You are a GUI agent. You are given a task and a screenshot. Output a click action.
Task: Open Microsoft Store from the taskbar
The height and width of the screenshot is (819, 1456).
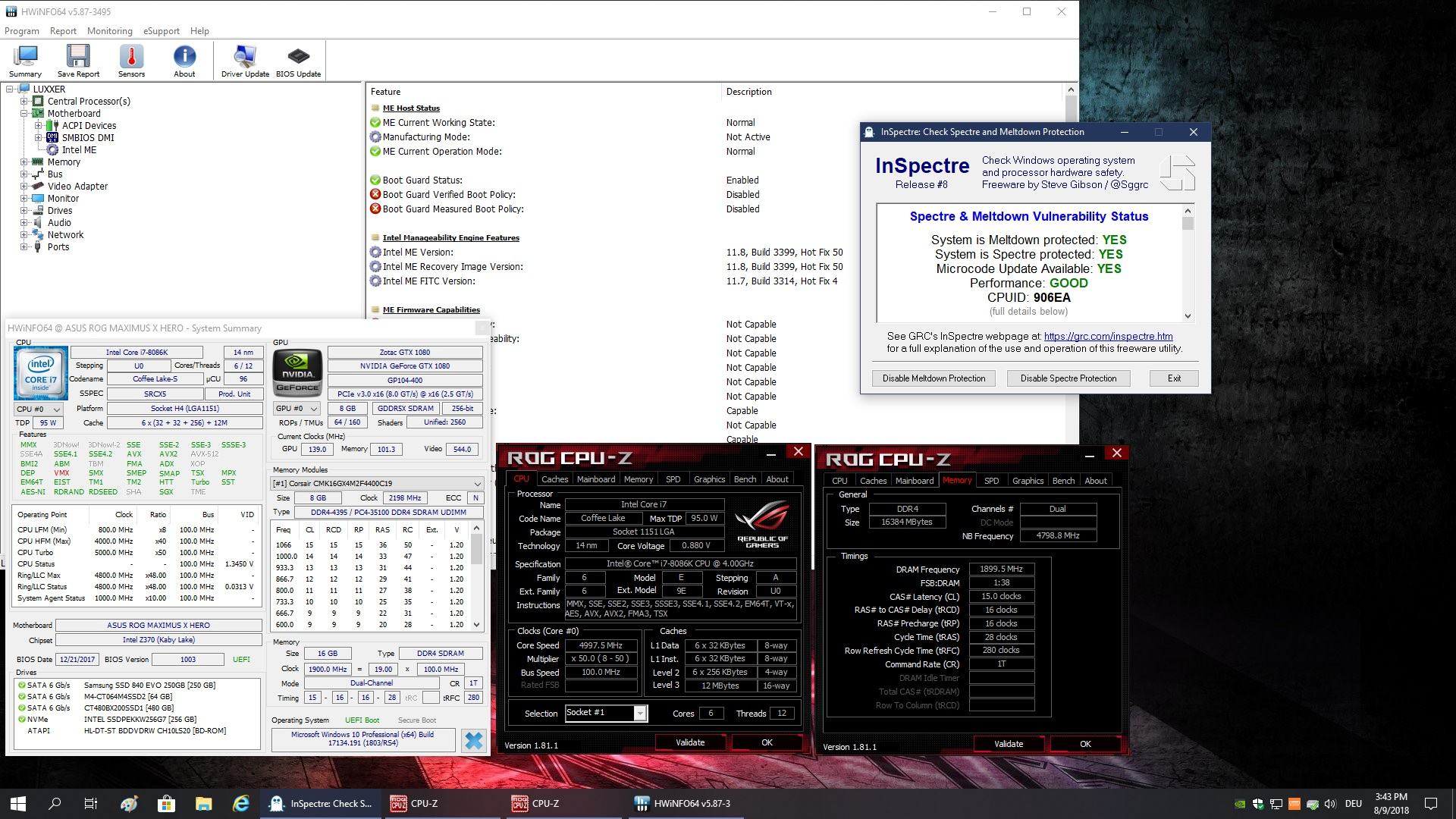tap(166, 804)
